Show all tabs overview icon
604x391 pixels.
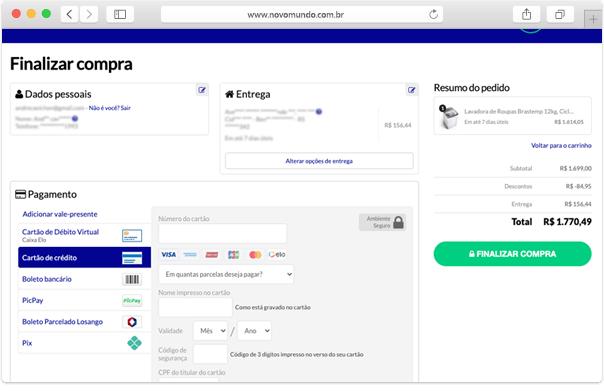[x=560, y=15]
